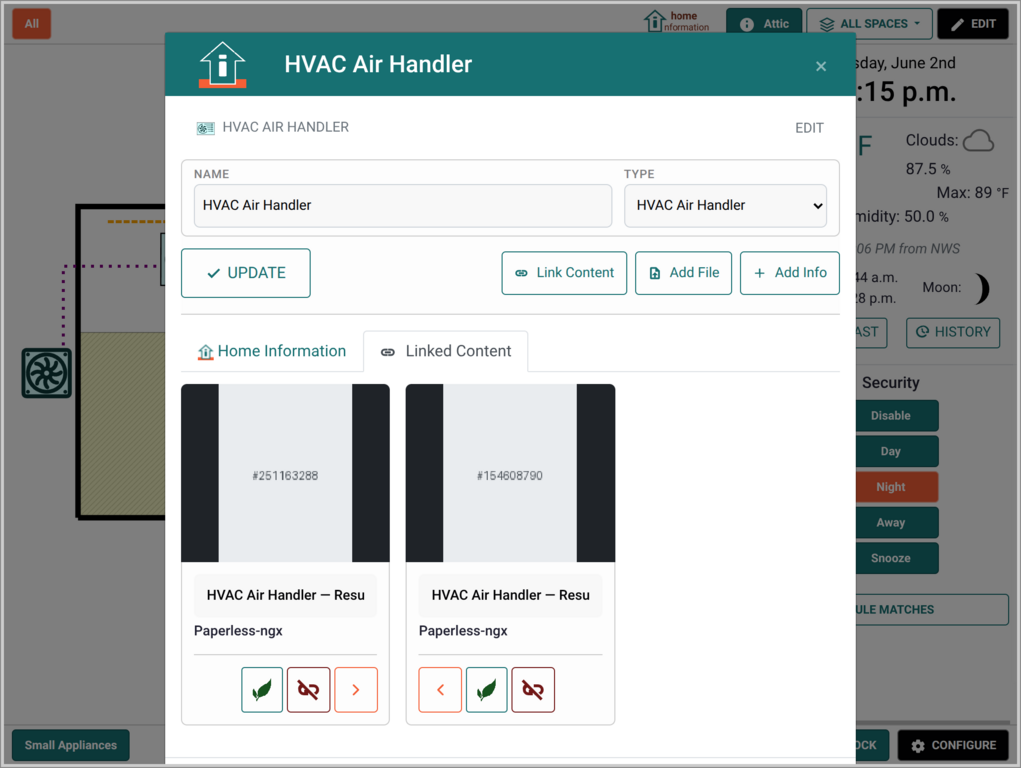Switch to the Home Information tab
The image size is (1021, 768).
point(272,351)
